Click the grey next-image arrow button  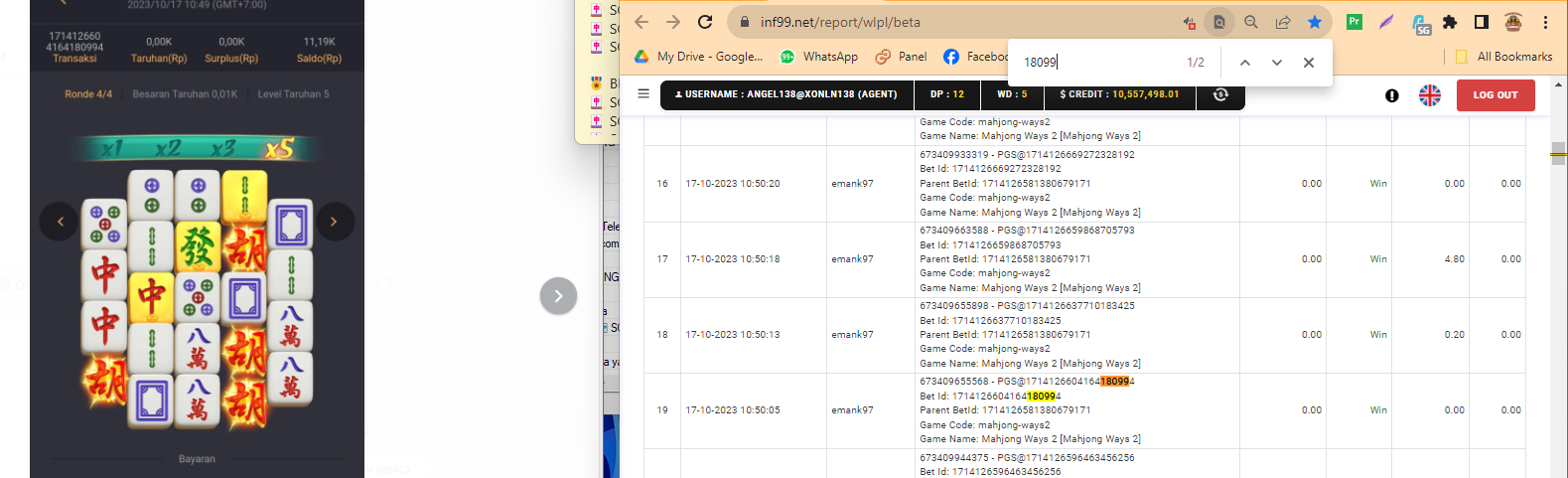558,295
